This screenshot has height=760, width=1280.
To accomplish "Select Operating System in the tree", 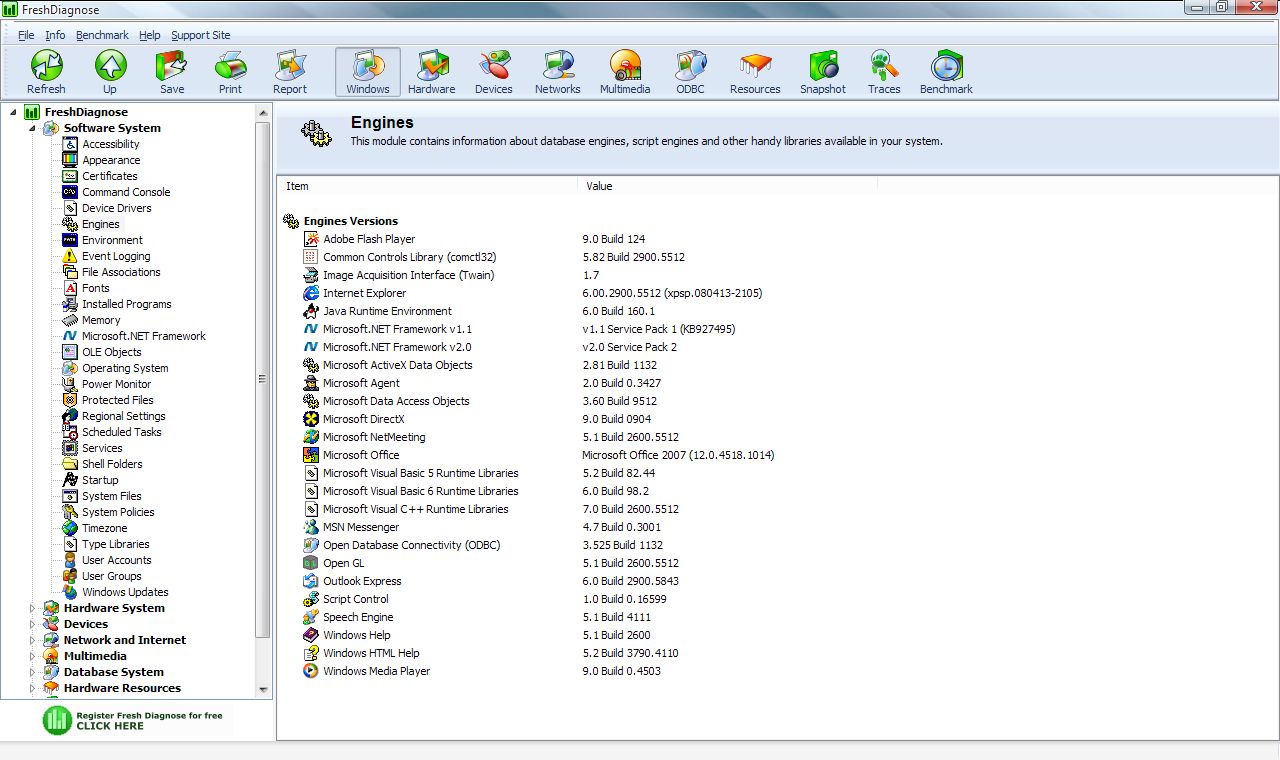I will coord(125,368).
